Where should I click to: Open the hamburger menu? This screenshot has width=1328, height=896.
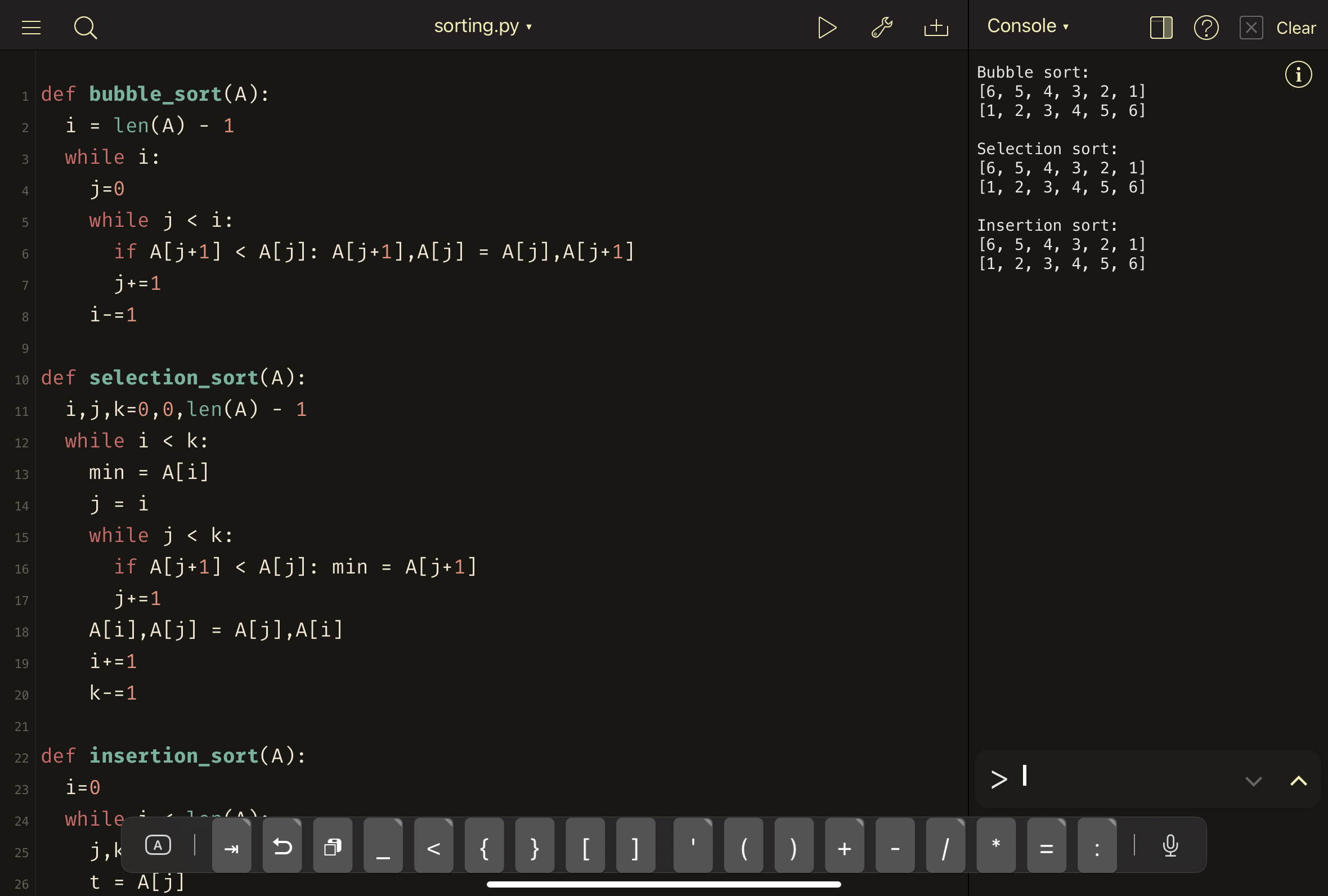pyautogui.click(x=31, y=27)
